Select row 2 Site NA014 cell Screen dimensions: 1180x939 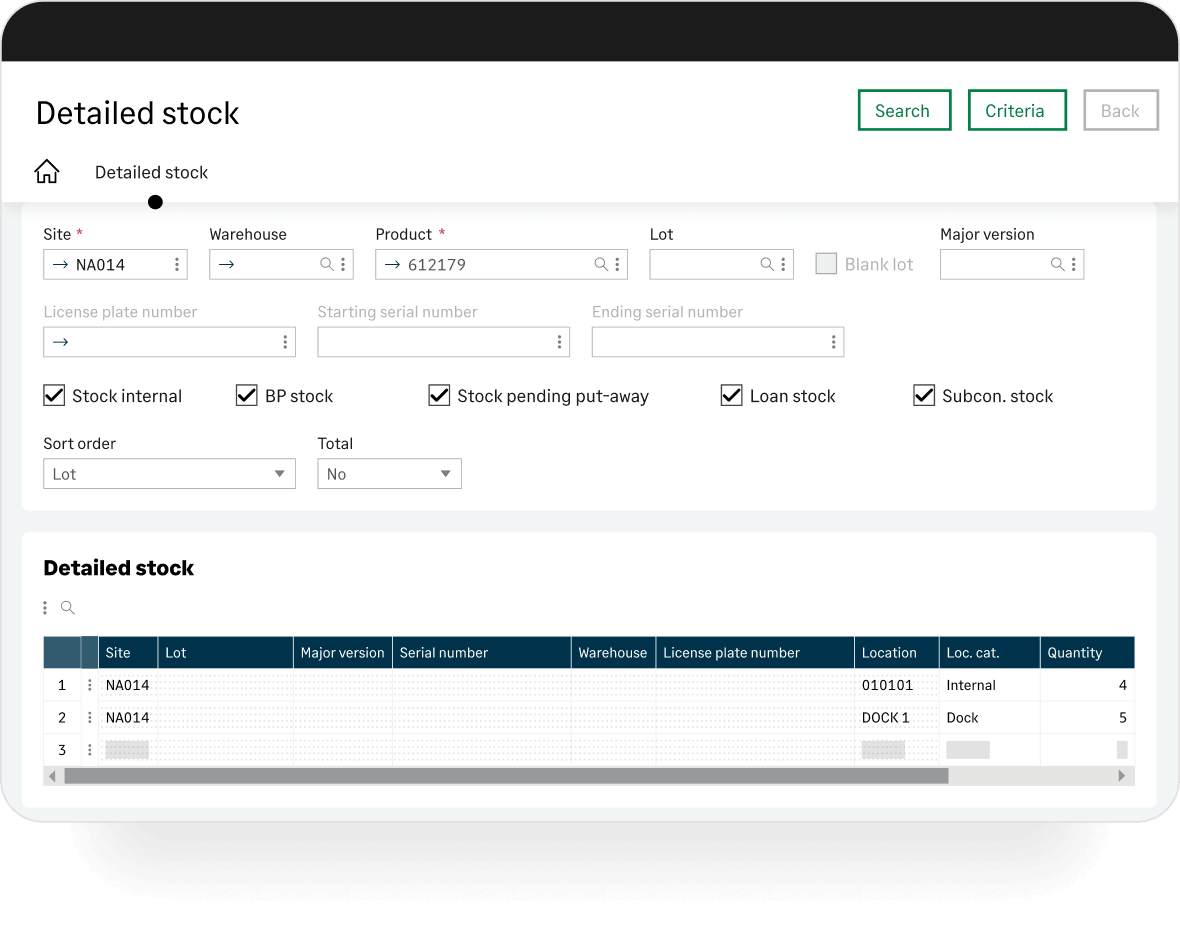128,718
